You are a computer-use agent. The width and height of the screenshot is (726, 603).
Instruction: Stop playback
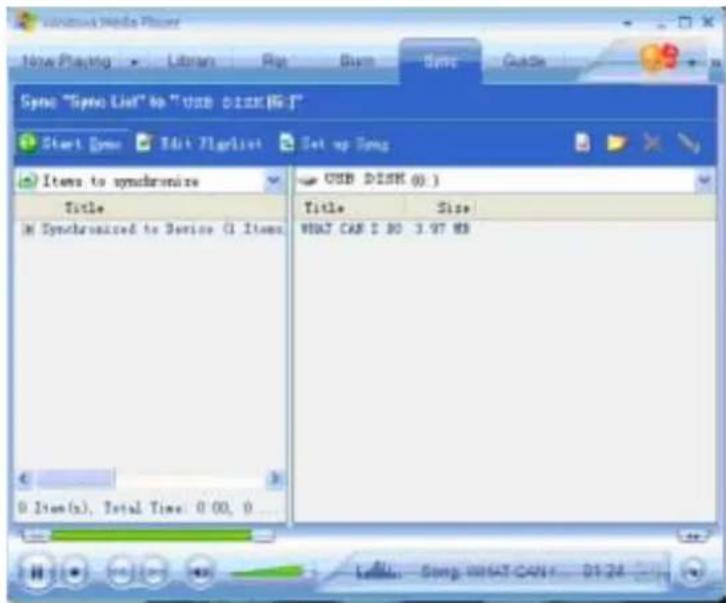pos(75,573)
